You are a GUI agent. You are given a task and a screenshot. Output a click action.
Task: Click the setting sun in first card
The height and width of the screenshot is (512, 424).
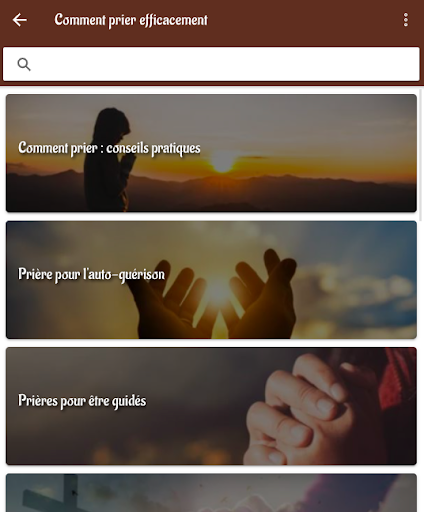tap(223, 163)
